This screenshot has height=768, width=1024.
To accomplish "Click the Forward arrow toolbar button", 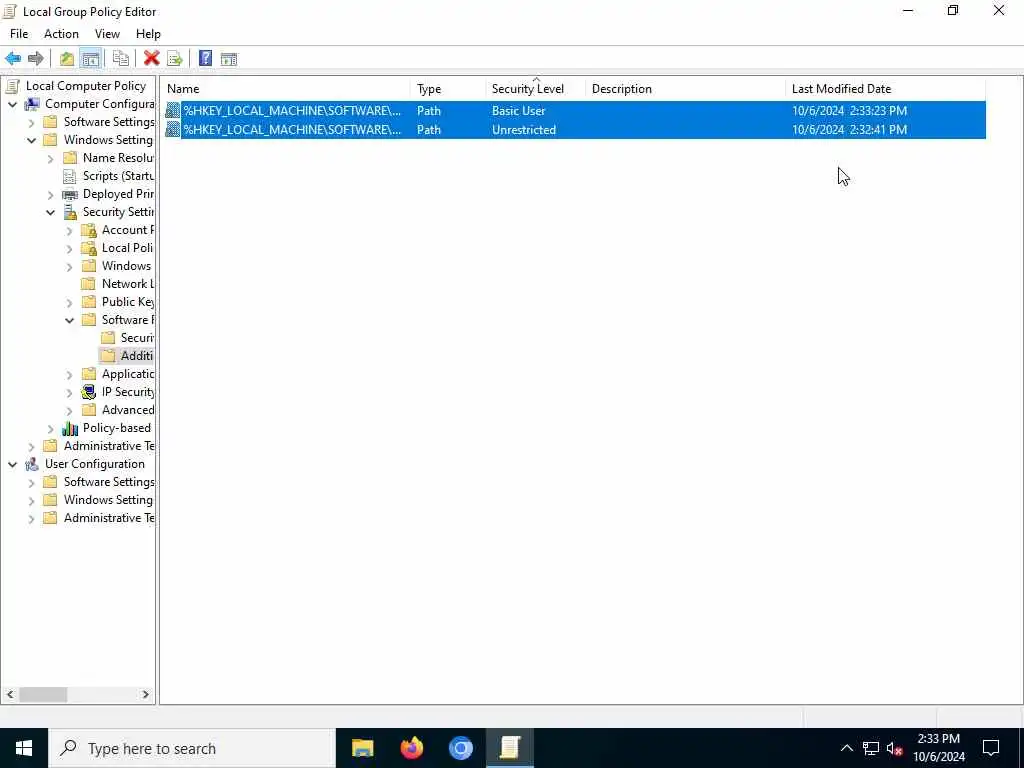I will pos(36,59).
